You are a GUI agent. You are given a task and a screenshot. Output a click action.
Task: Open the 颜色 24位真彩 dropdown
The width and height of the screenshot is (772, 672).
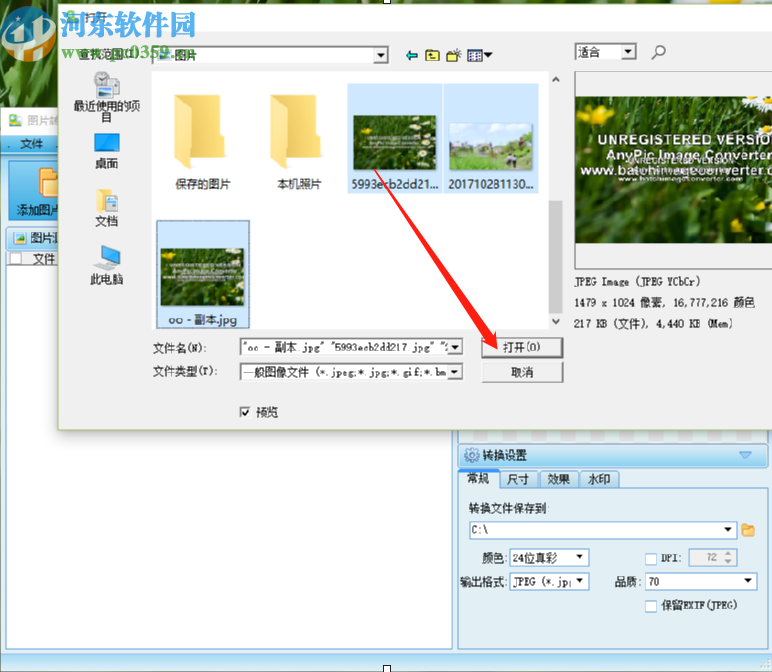coord(580,557)
